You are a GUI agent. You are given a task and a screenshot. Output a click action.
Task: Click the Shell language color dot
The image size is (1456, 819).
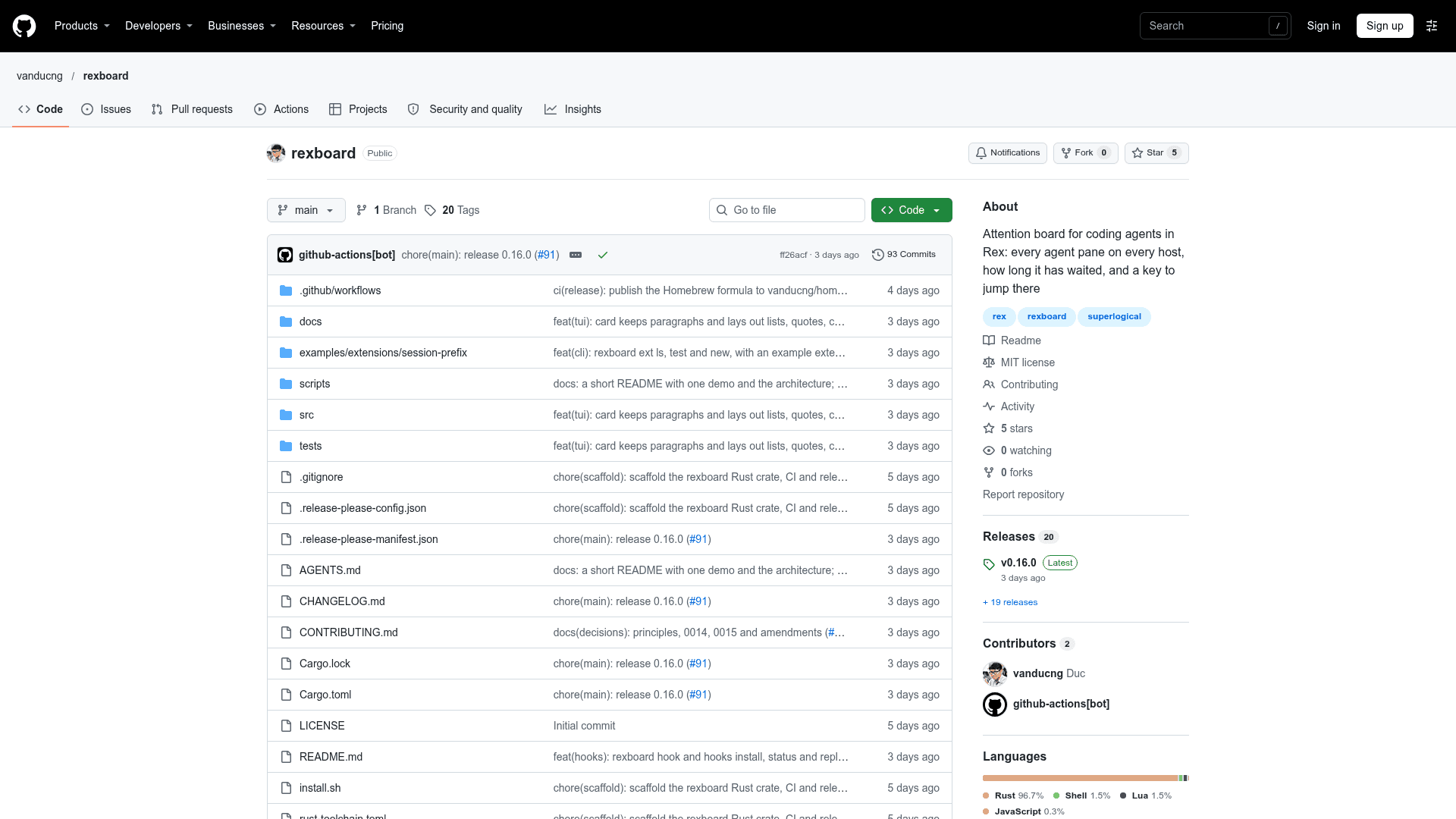1056,795
